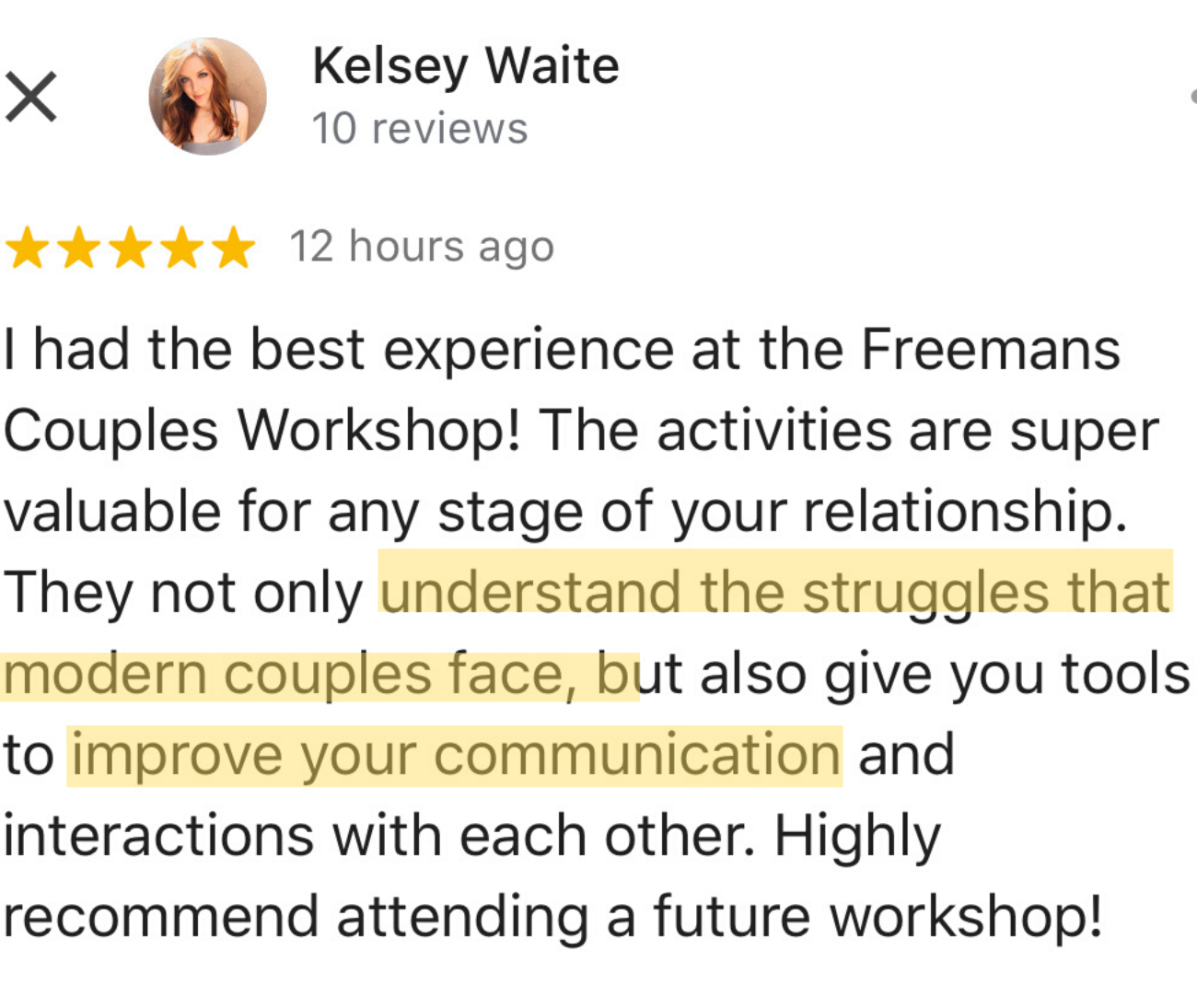View the reviewer's 10 reviews
This screenshot has width=1197, height=1008.
(419, 129)
